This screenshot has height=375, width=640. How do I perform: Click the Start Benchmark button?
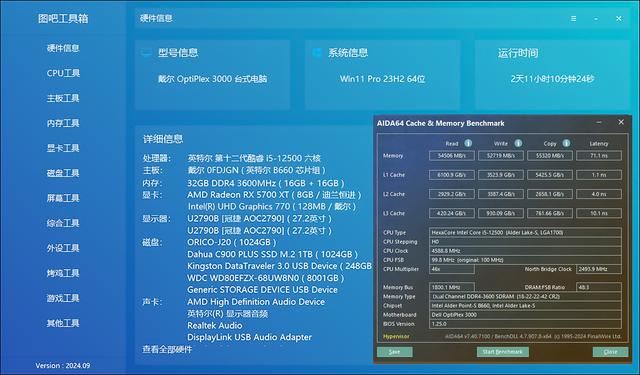point(502,352)
